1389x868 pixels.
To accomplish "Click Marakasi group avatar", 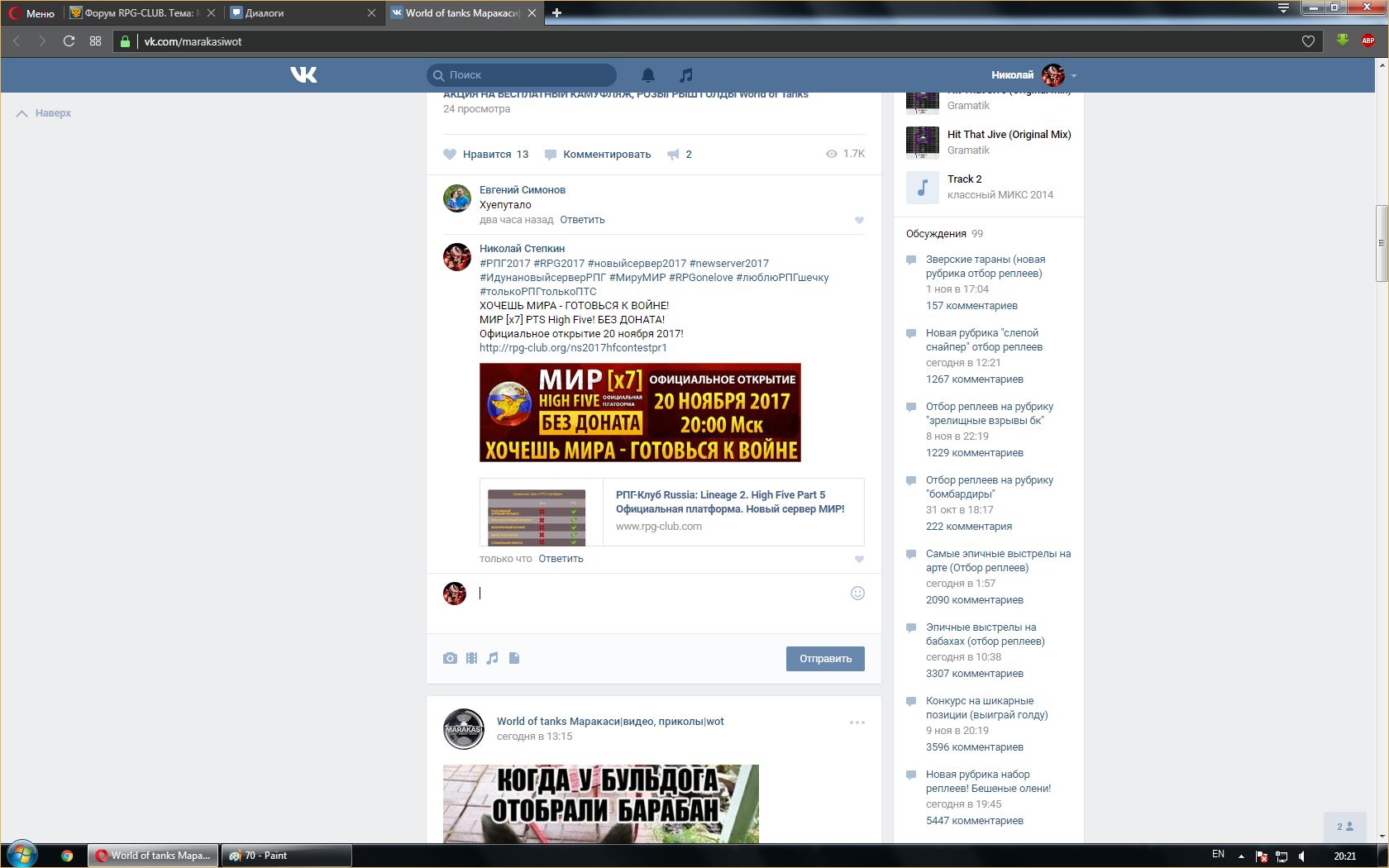I will pyautogui.click(x=464, y=729).
